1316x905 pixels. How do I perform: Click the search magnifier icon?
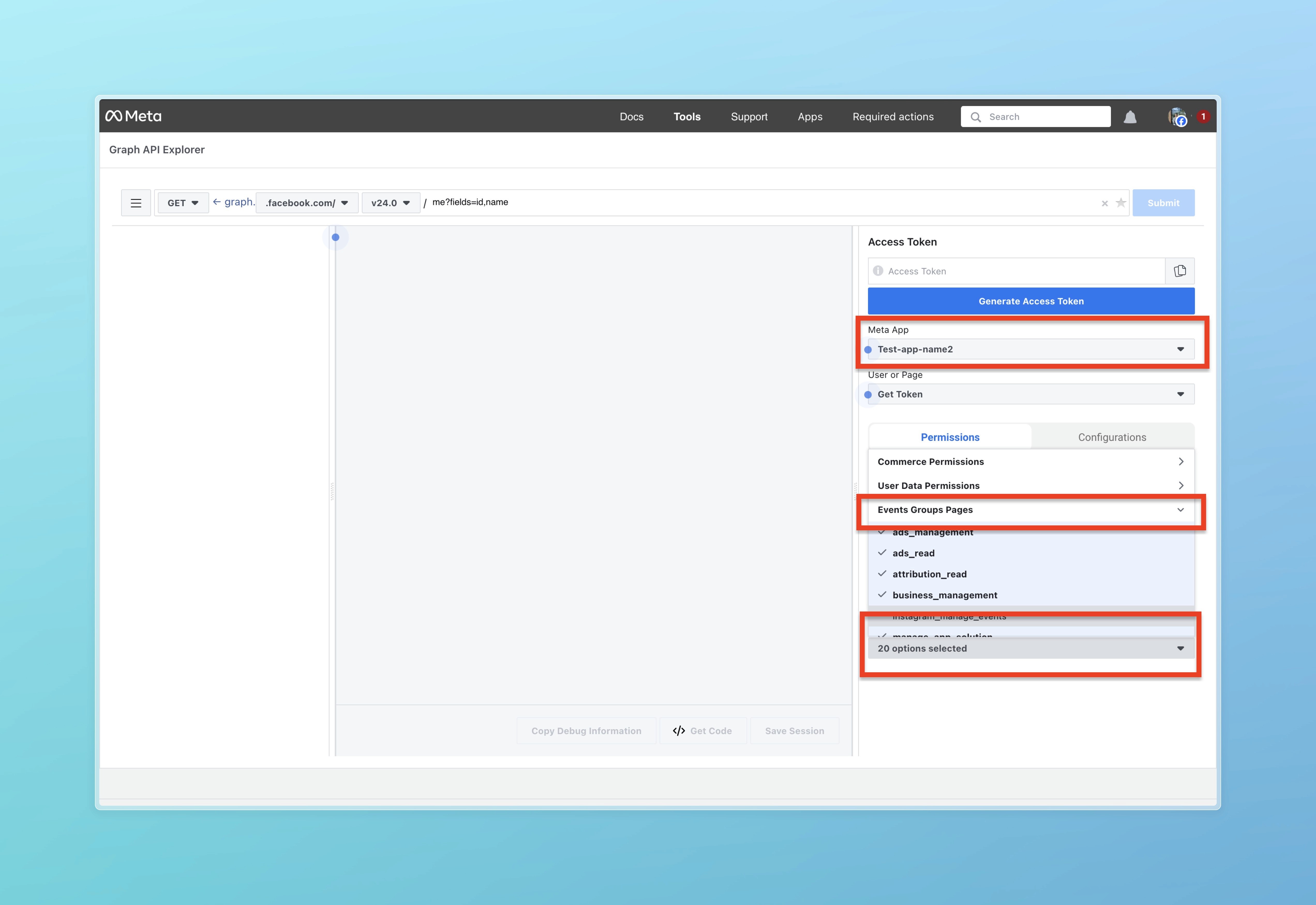coord(976,117)
